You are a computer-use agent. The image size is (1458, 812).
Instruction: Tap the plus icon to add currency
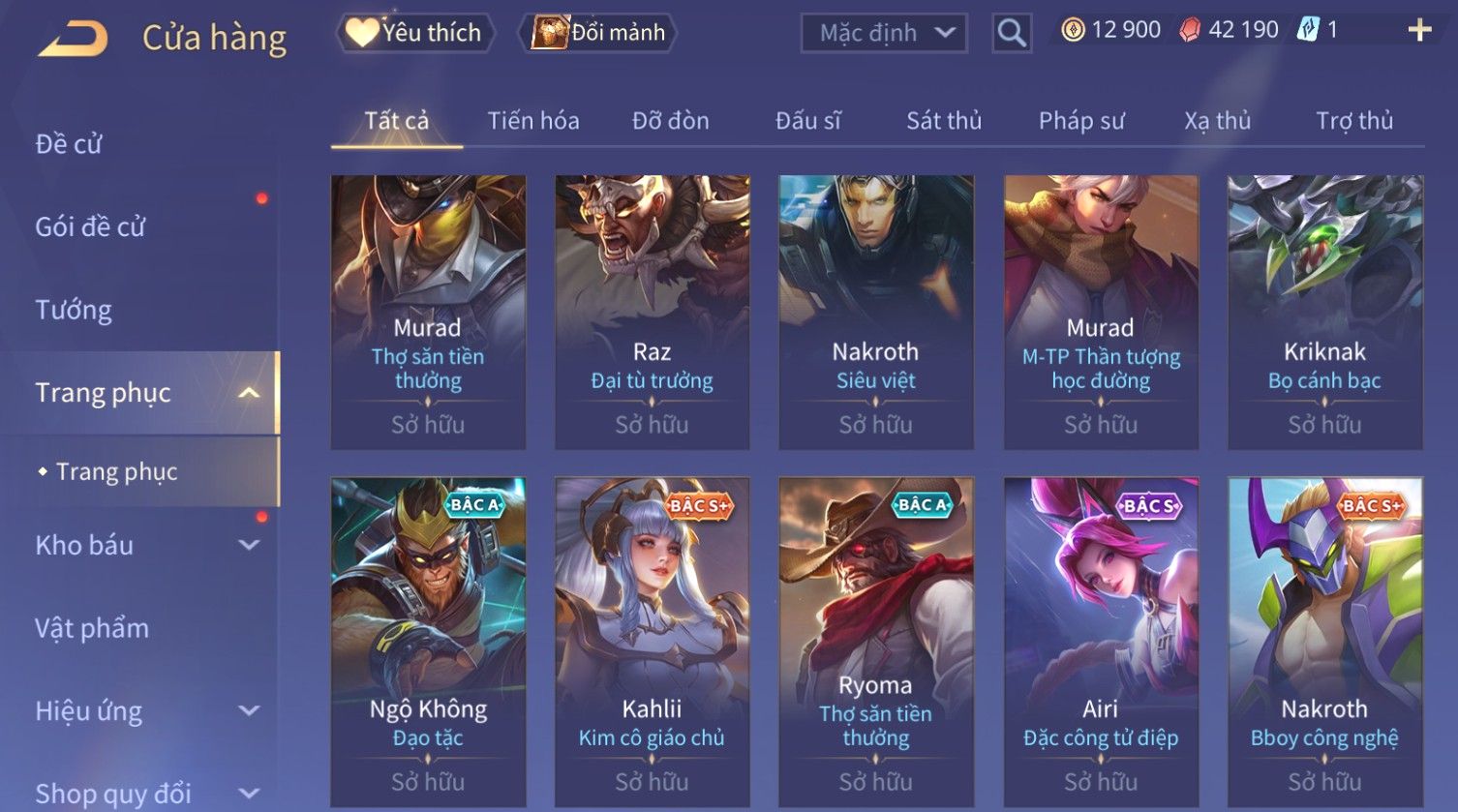[1419, 31]
